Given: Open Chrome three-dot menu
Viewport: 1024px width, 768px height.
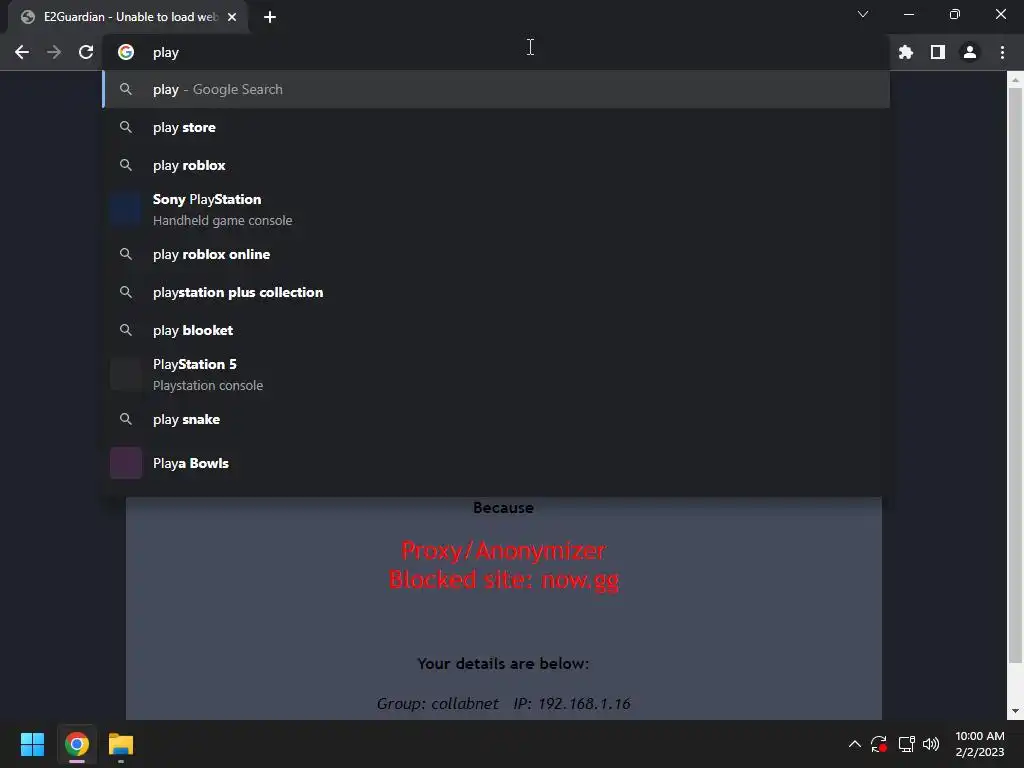Looking at the screenshot, I should click(1002, 52).
